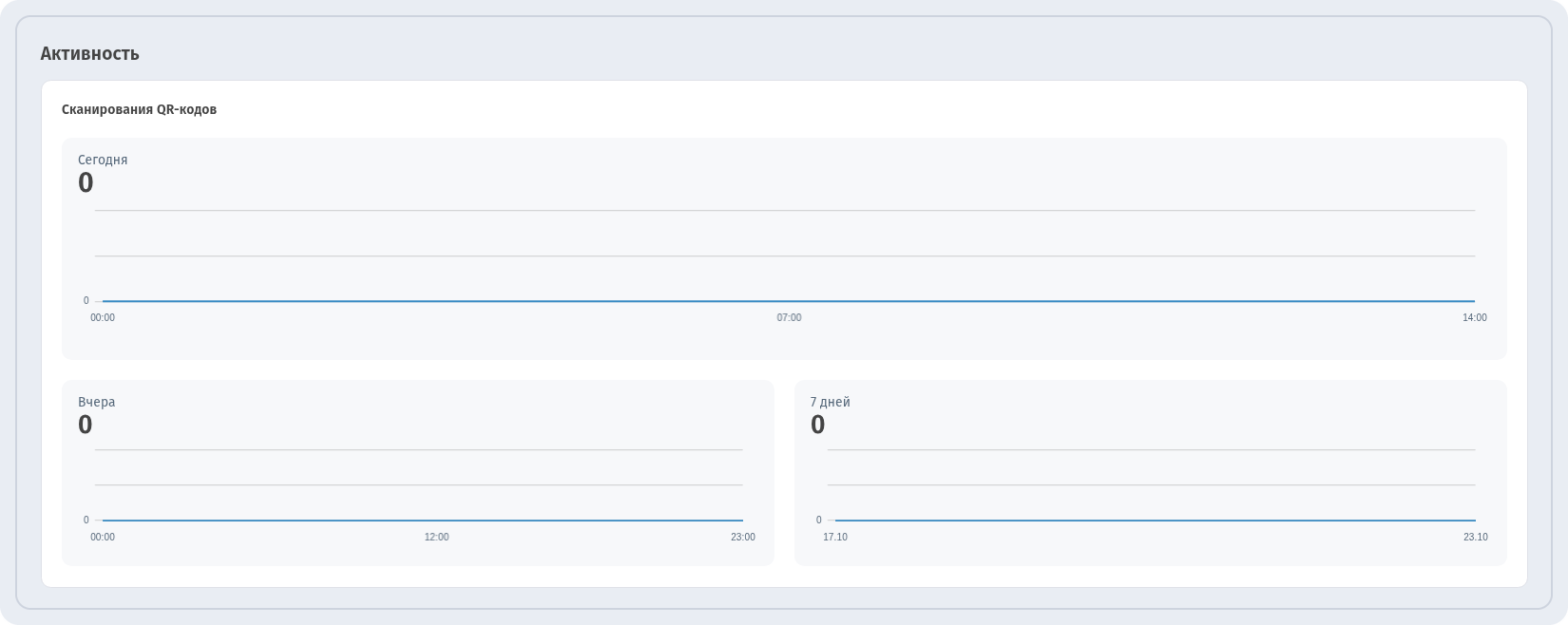The image size is (1568, 625).
Task: Click the 17.10 date axis label
Action: click(835, 537)
